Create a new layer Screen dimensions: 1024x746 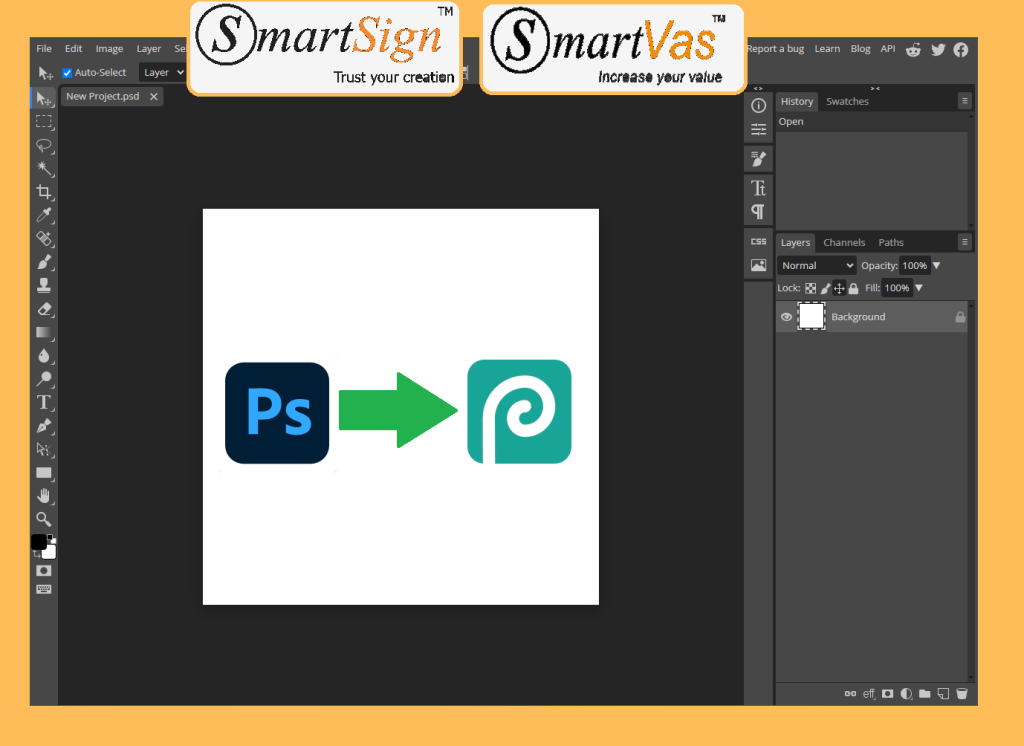point(943,694)
